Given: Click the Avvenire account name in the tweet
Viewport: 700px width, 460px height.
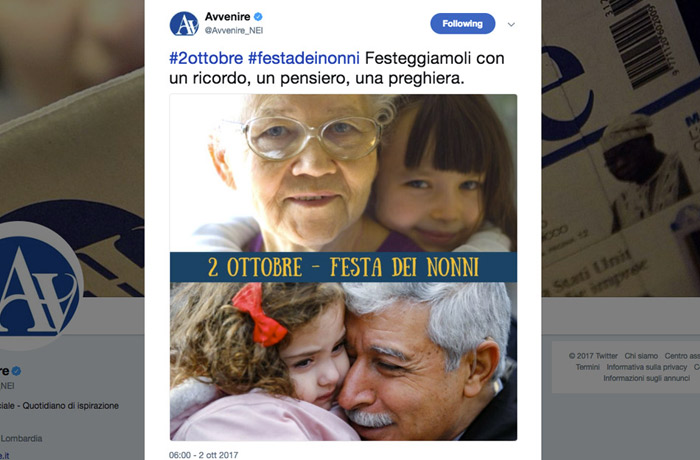Looking at the screenshot, I should (227, 17).
